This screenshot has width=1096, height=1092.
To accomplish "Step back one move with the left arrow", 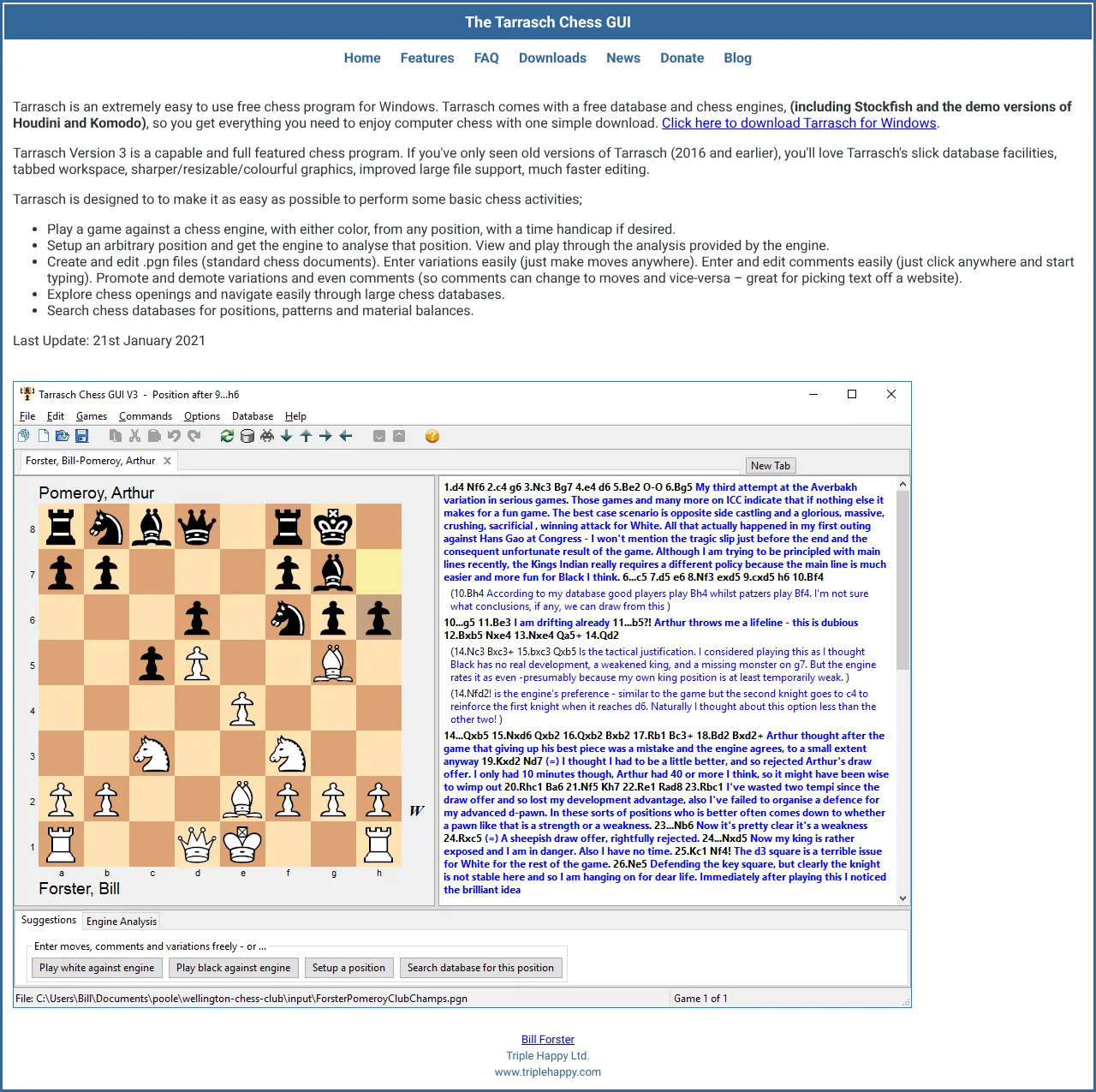I will (x=346, y=436).
